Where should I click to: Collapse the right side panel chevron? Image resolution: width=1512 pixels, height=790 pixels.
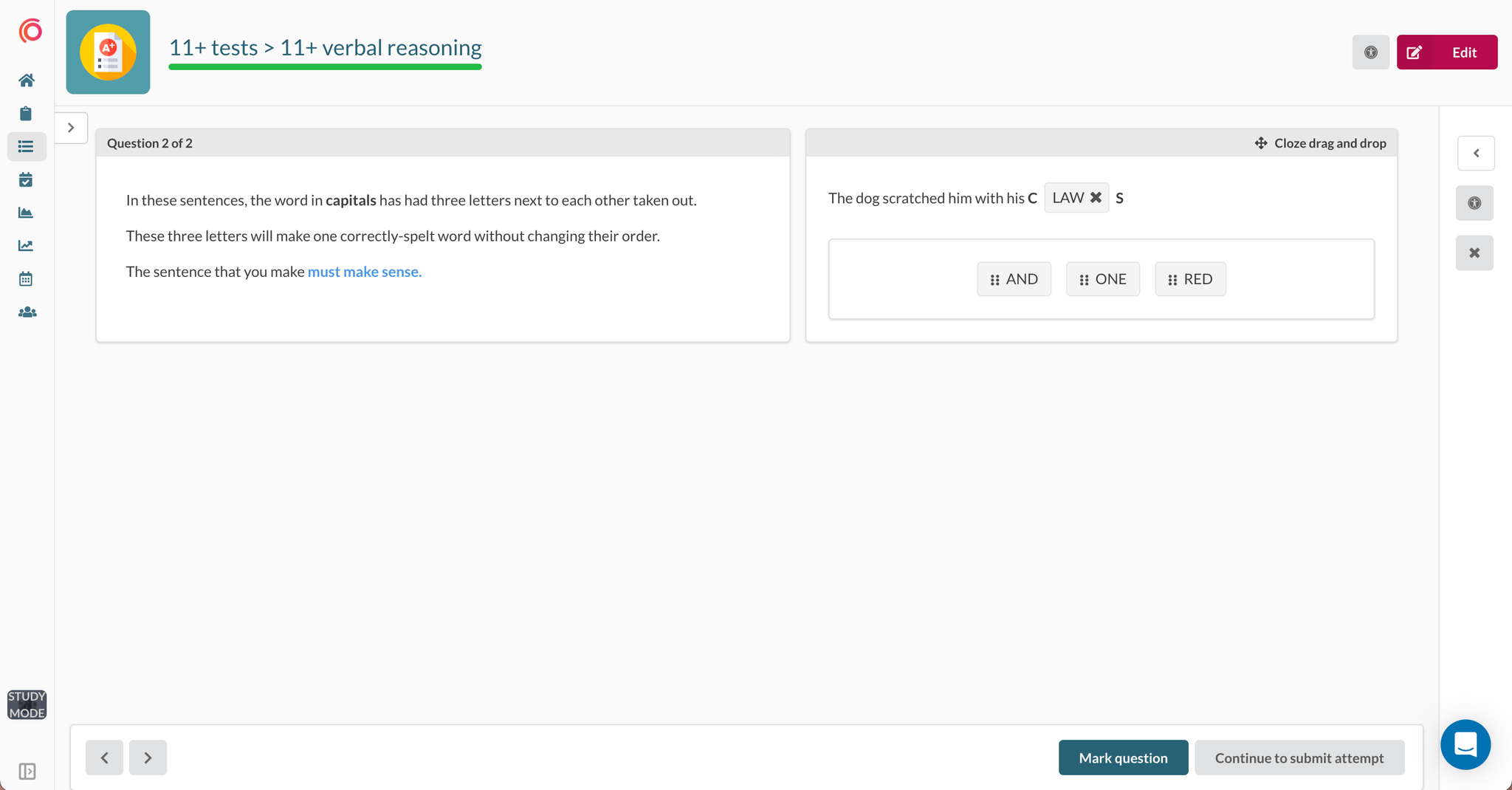tap(1476, 154)
